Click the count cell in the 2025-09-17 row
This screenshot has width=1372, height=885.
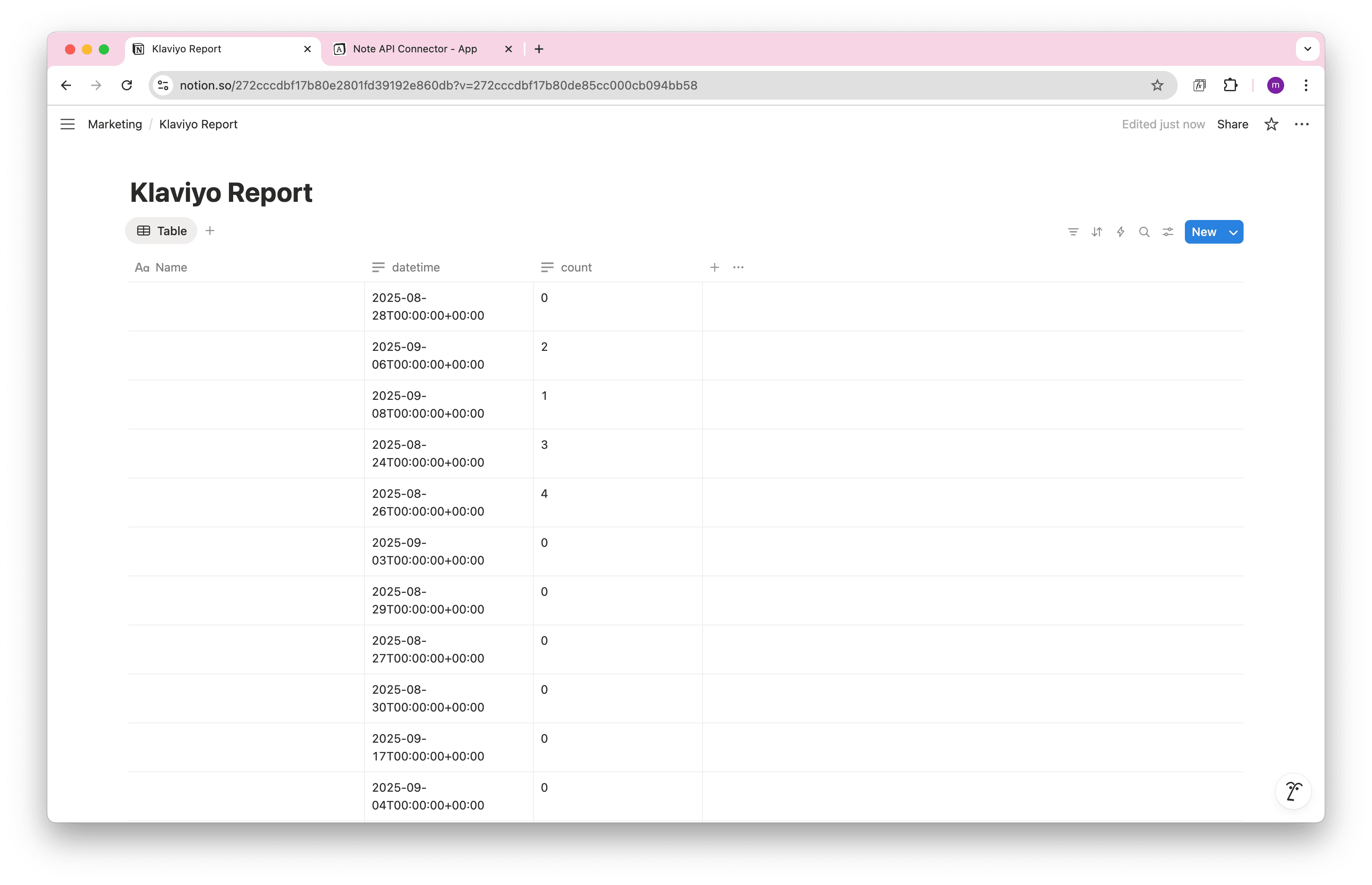coord(618,747)
